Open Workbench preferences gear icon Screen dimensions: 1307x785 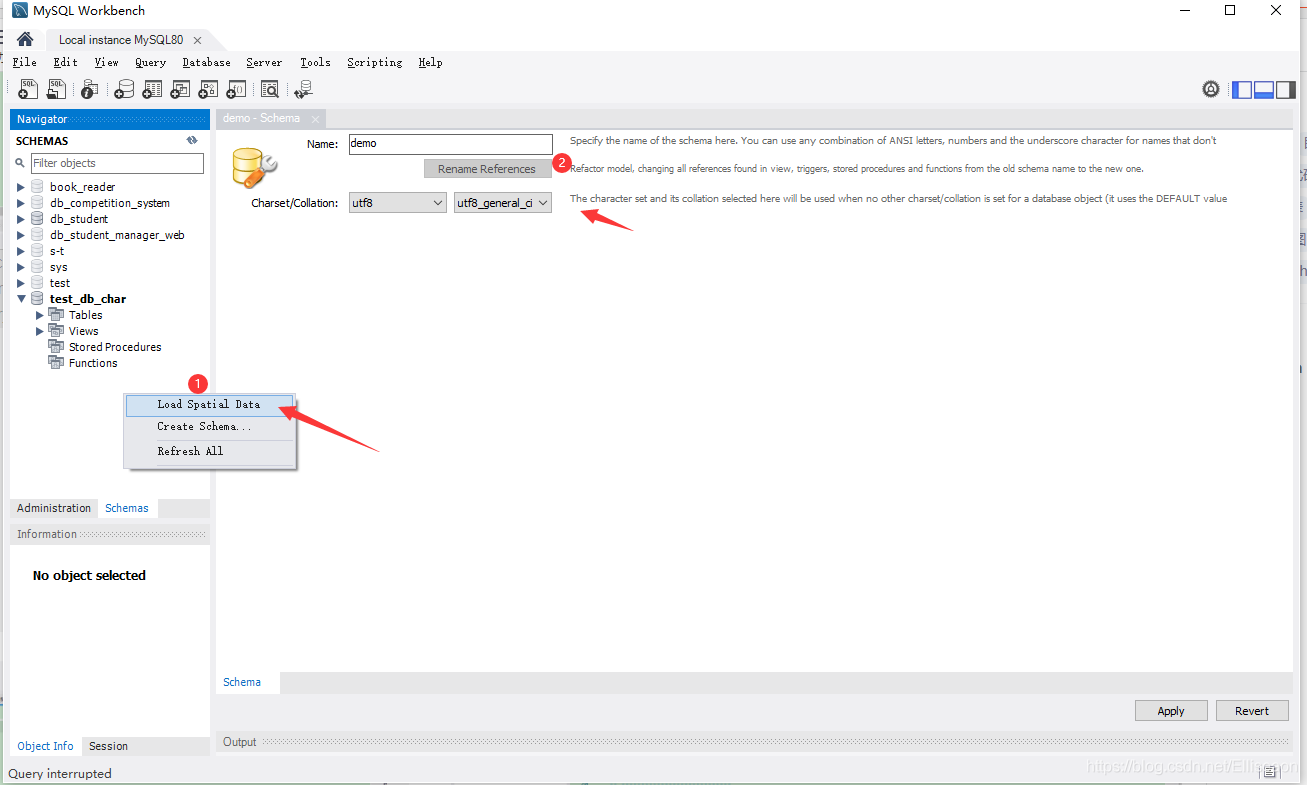click(x=1211, y=89)
